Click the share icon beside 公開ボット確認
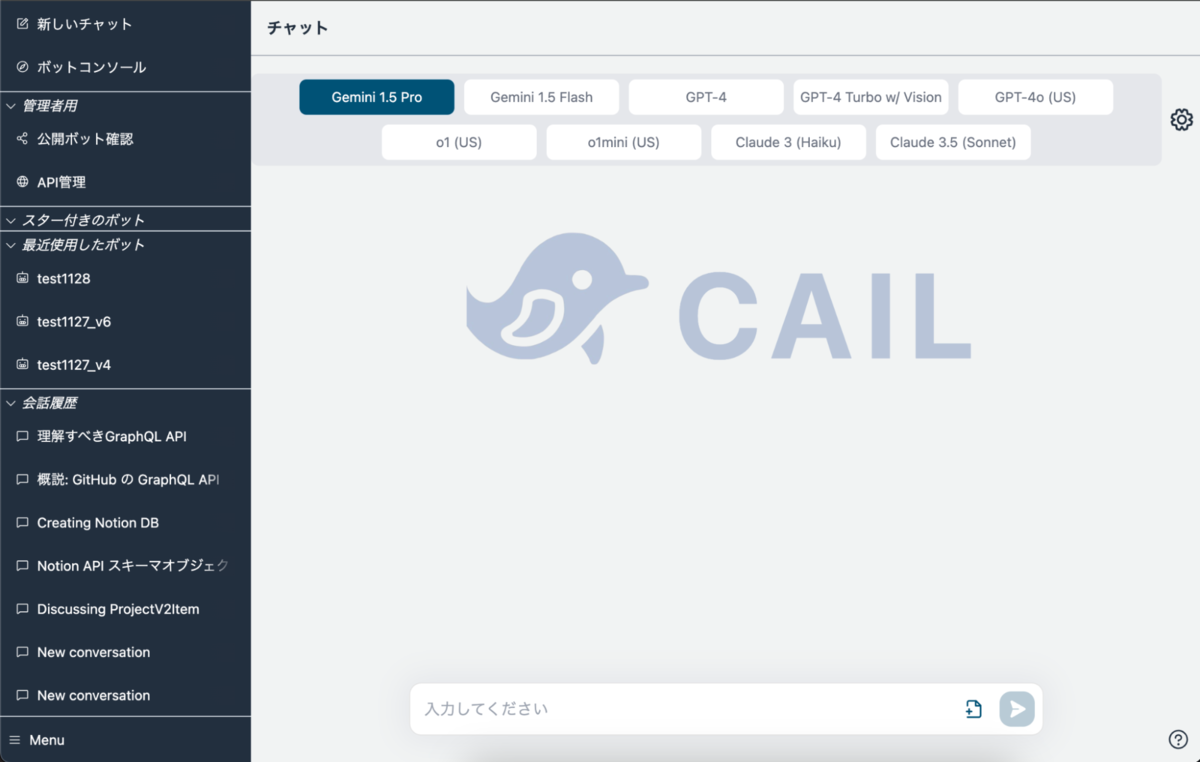The image size is (1200, 762). tap(23, 139)
